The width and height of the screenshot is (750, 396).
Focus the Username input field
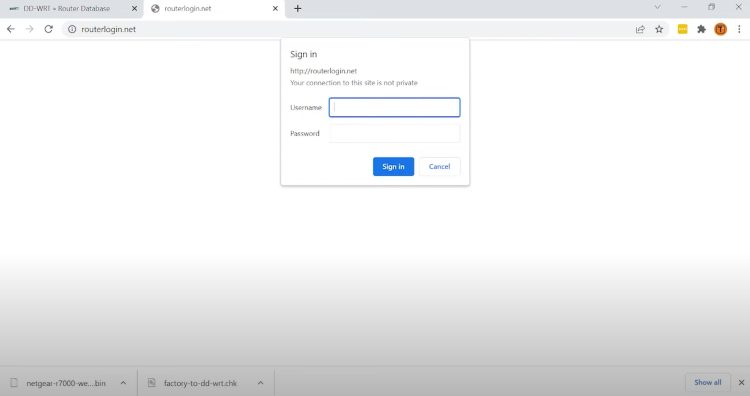395,107
